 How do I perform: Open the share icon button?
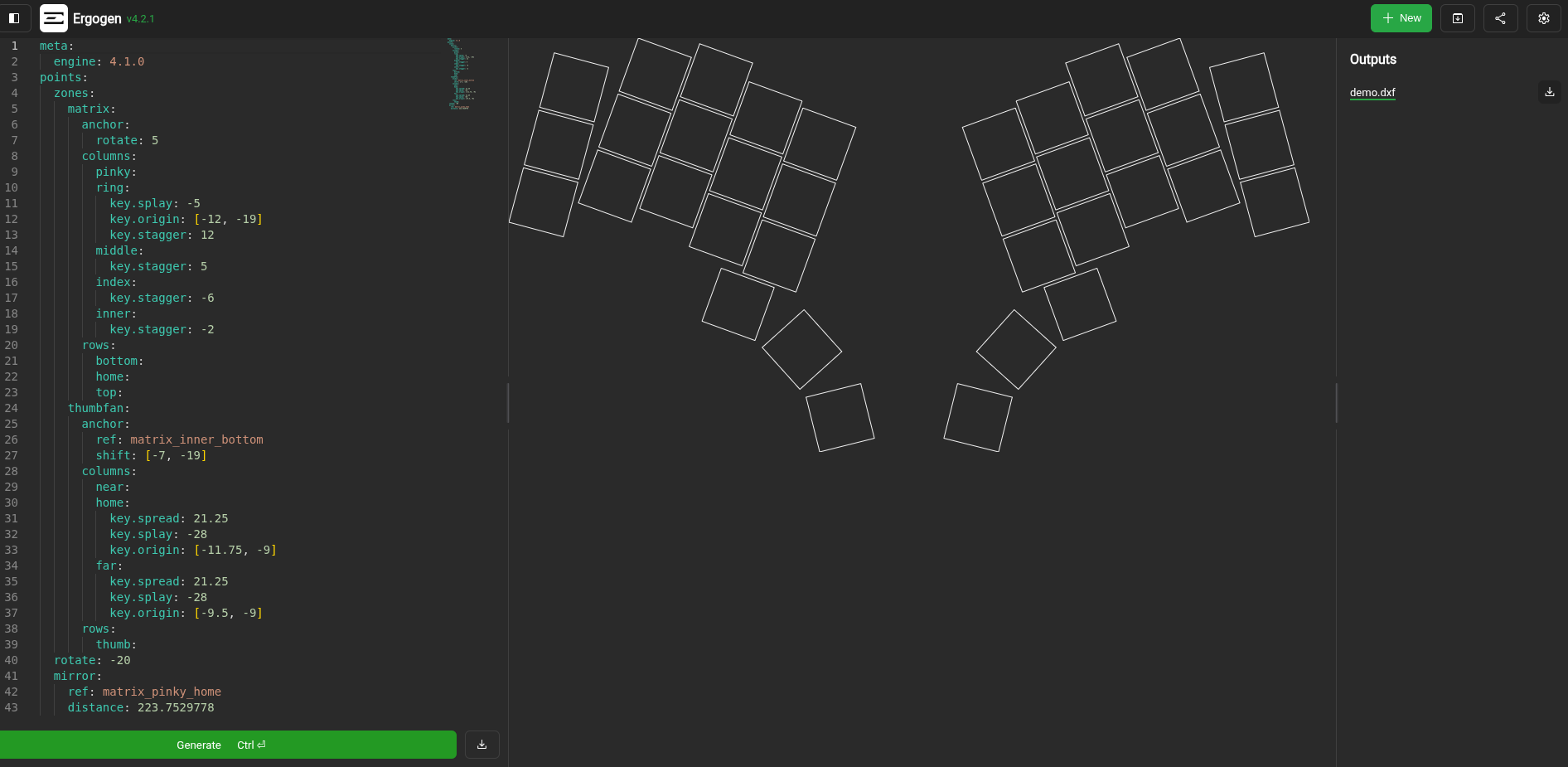click(x=1500, y=18)
